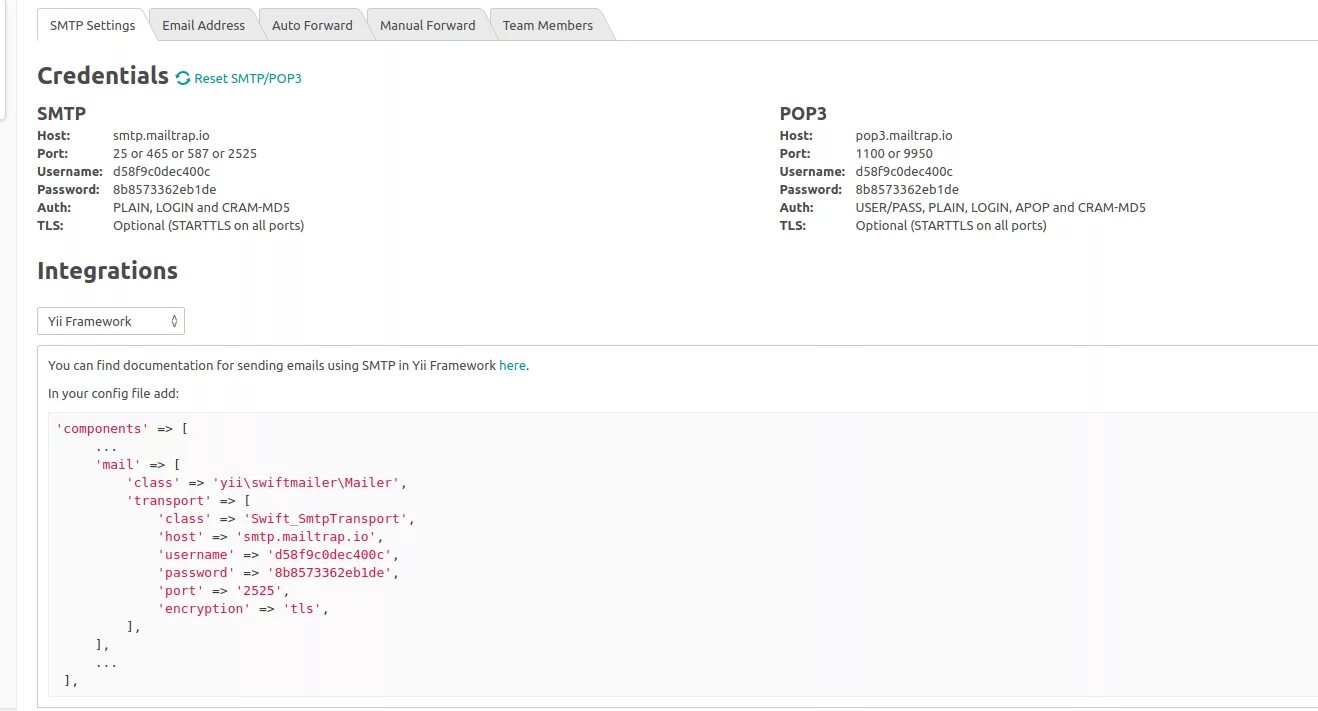Select the Team Members tab
The image size is (1318, 711).
[x=547, y=25]
